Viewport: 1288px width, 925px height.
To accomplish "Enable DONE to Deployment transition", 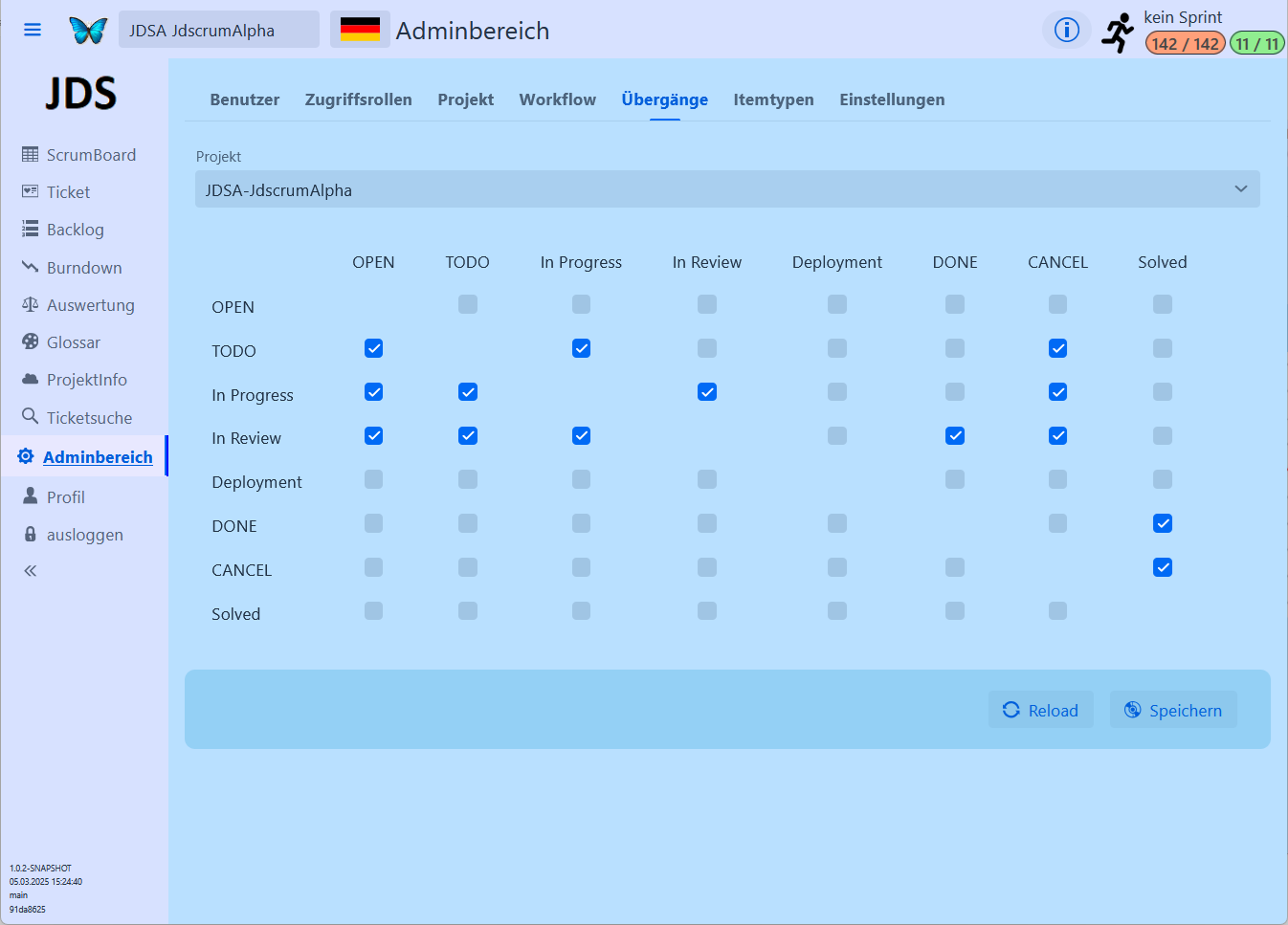I will [837, 523].
